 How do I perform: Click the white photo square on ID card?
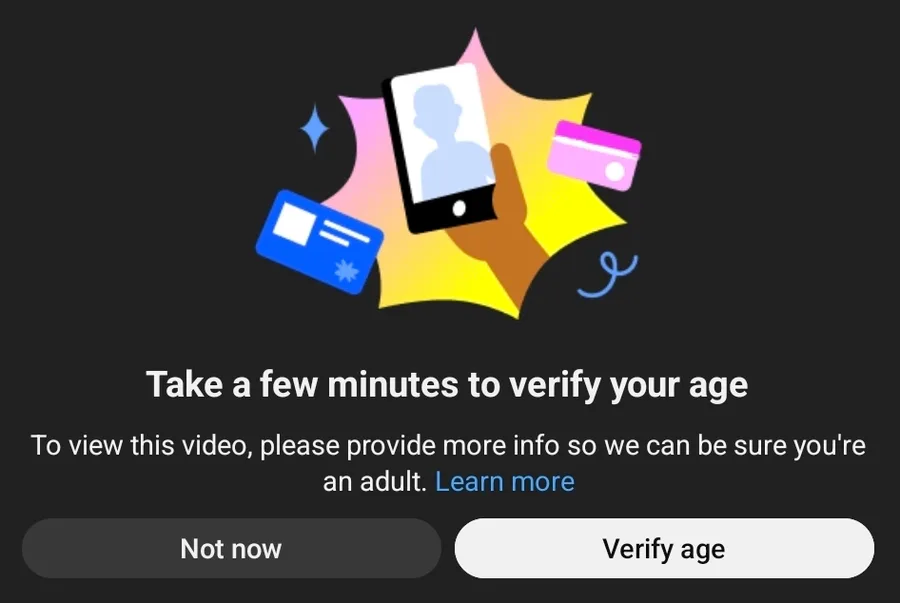pyautogui.click(x=293, y=224)
